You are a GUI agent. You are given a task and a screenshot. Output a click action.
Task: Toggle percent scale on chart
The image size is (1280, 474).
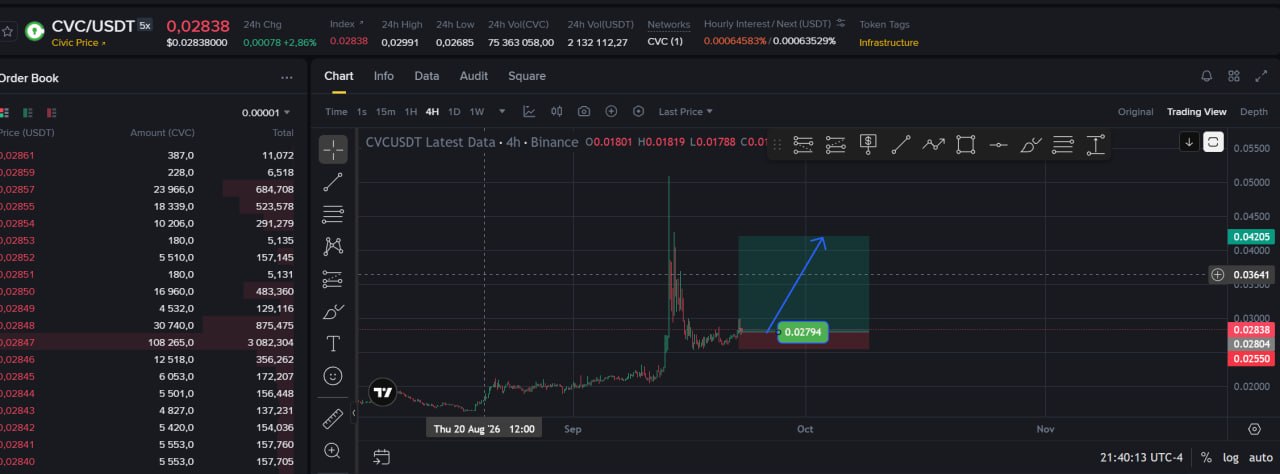pyautogui.click(x=1206, y=458)
